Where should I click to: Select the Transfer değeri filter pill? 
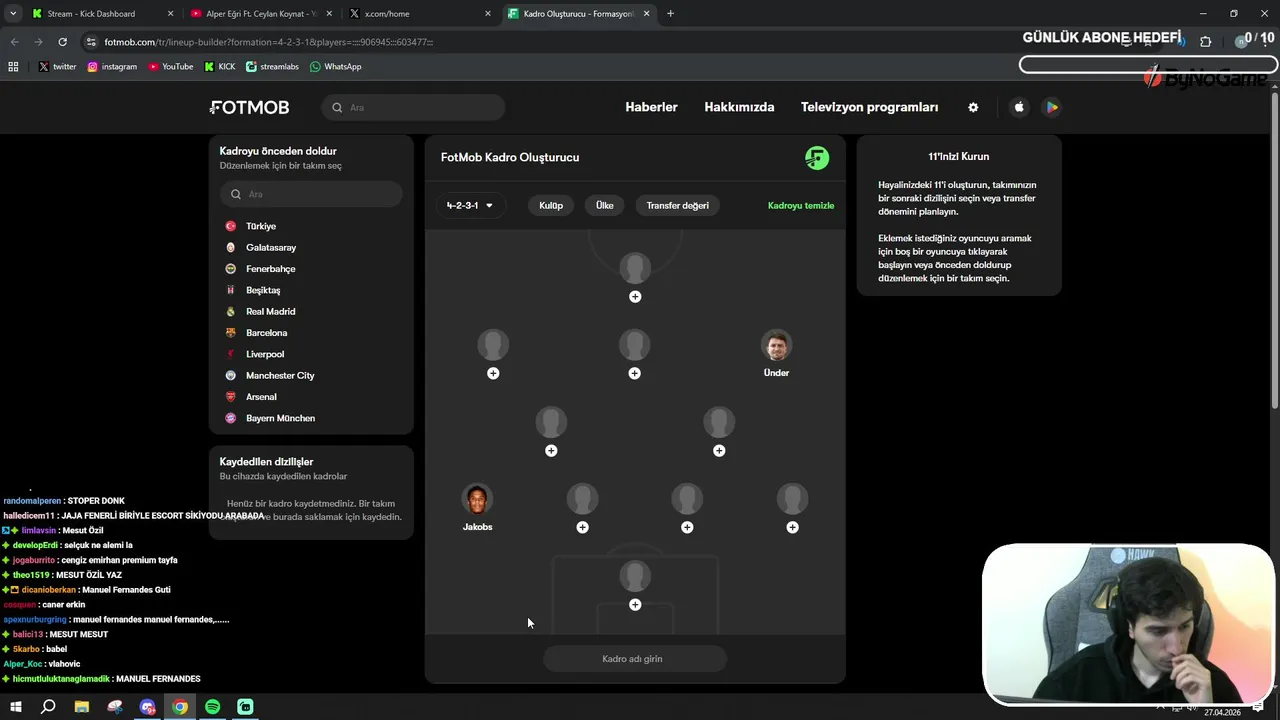pyautogui.click(x=678, y=206)
